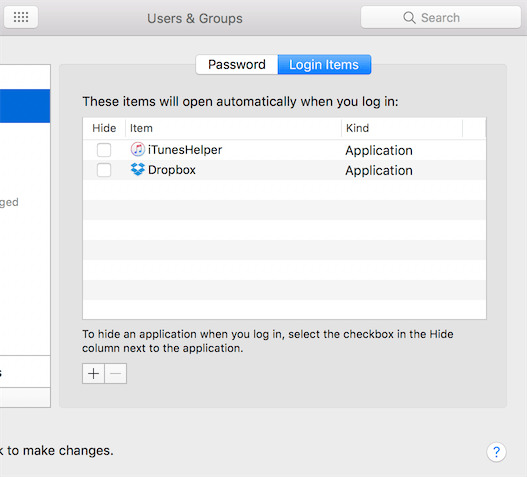
Task: Check Hide box for Dropbox
Action: [104, 170]
